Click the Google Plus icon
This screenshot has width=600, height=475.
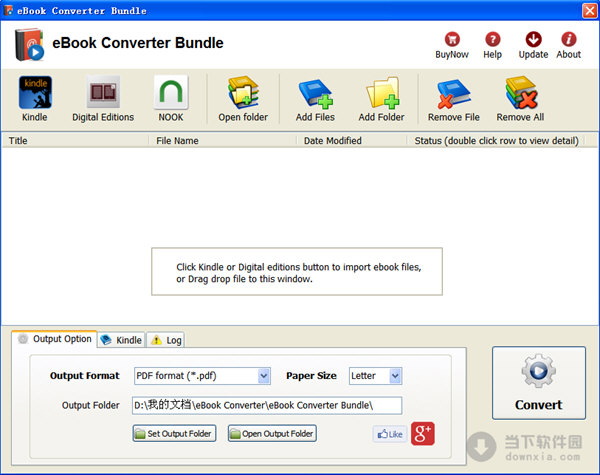(423, 434)
